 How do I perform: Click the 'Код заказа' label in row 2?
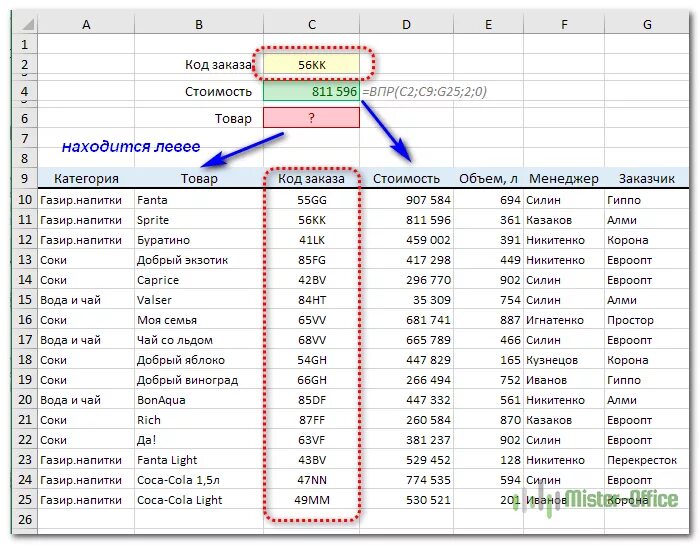[x=219, y=65]
